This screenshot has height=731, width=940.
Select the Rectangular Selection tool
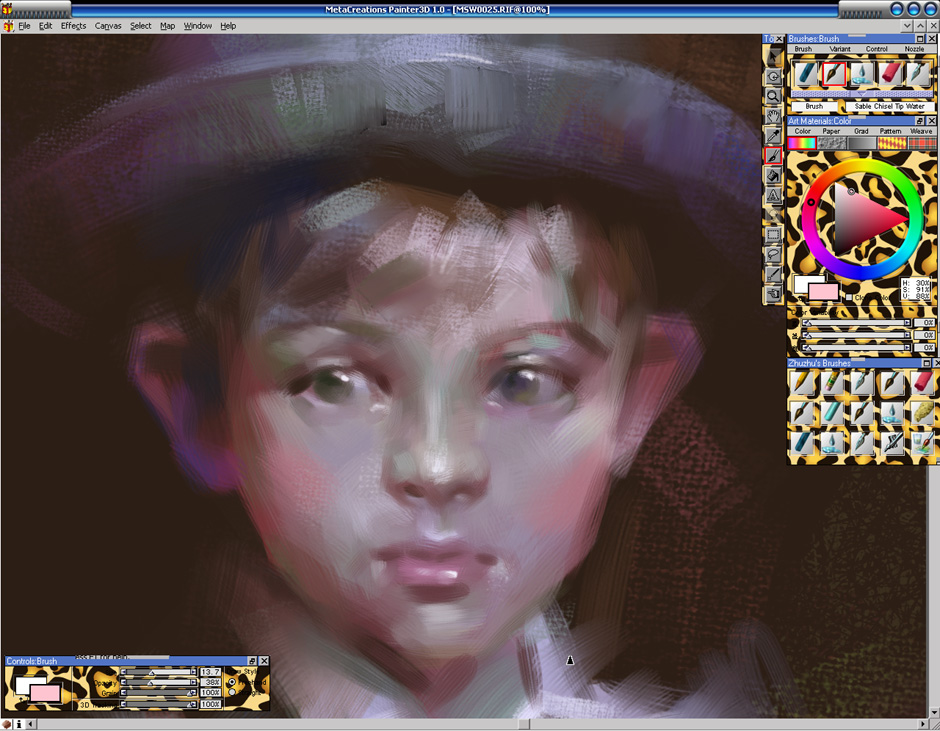pos(773,234)
